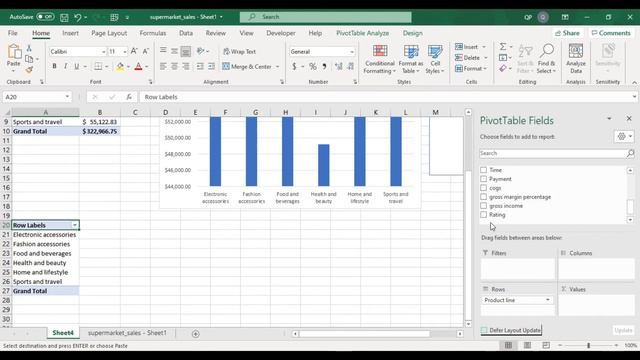Click the AutoSum sigma icon
The height and width of the screenshot is (360, 640).
click(x=503, y=47)
